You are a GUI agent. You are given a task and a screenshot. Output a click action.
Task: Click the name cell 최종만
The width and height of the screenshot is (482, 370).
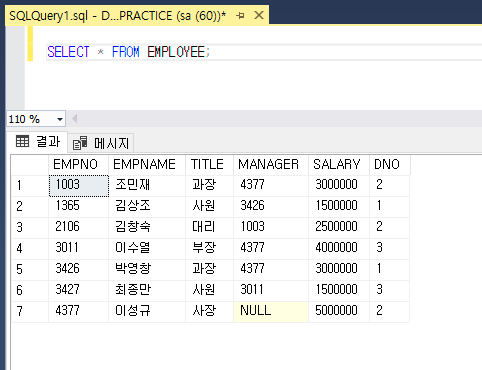tap(147, 291)
